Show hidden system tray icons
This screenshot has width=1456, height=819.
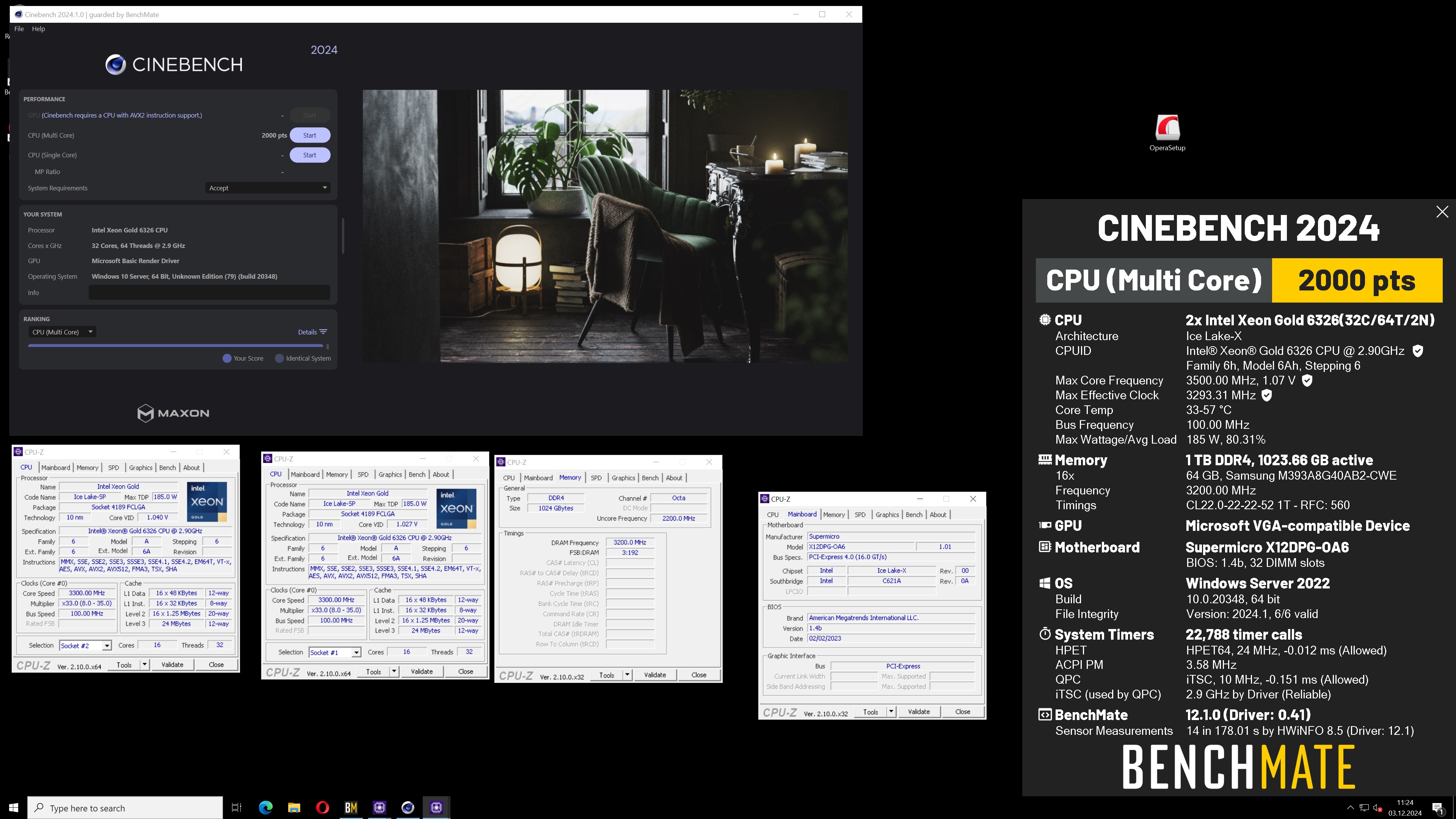(1350, 808)
